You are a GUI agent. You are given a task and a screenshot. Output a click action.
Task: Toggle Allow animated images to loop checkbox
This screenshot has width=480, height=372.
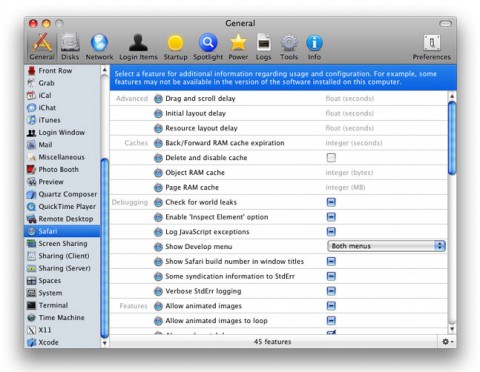(x=331, y=320)
